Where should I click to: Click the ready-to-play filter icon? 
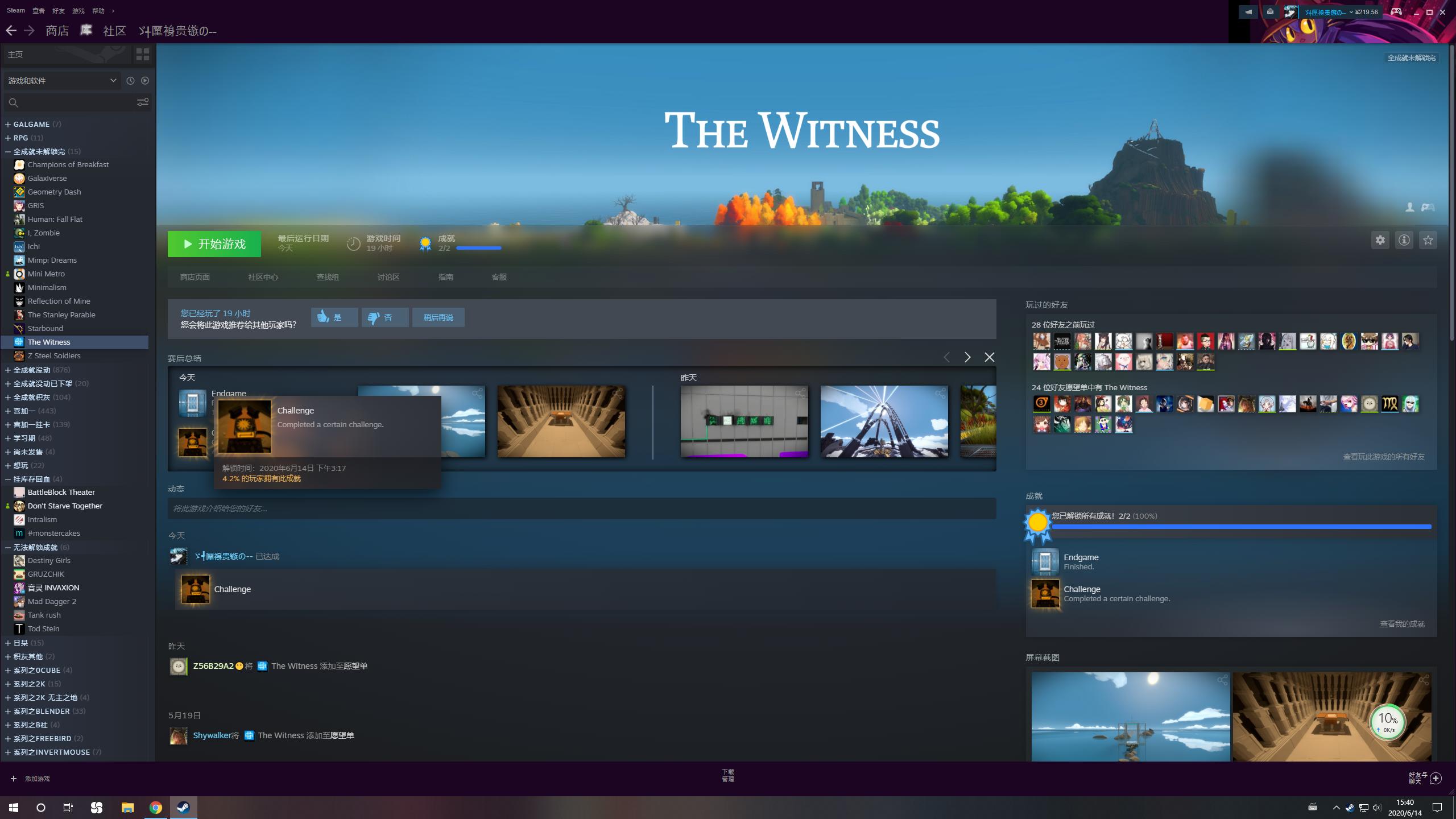(x=145, y=81)
